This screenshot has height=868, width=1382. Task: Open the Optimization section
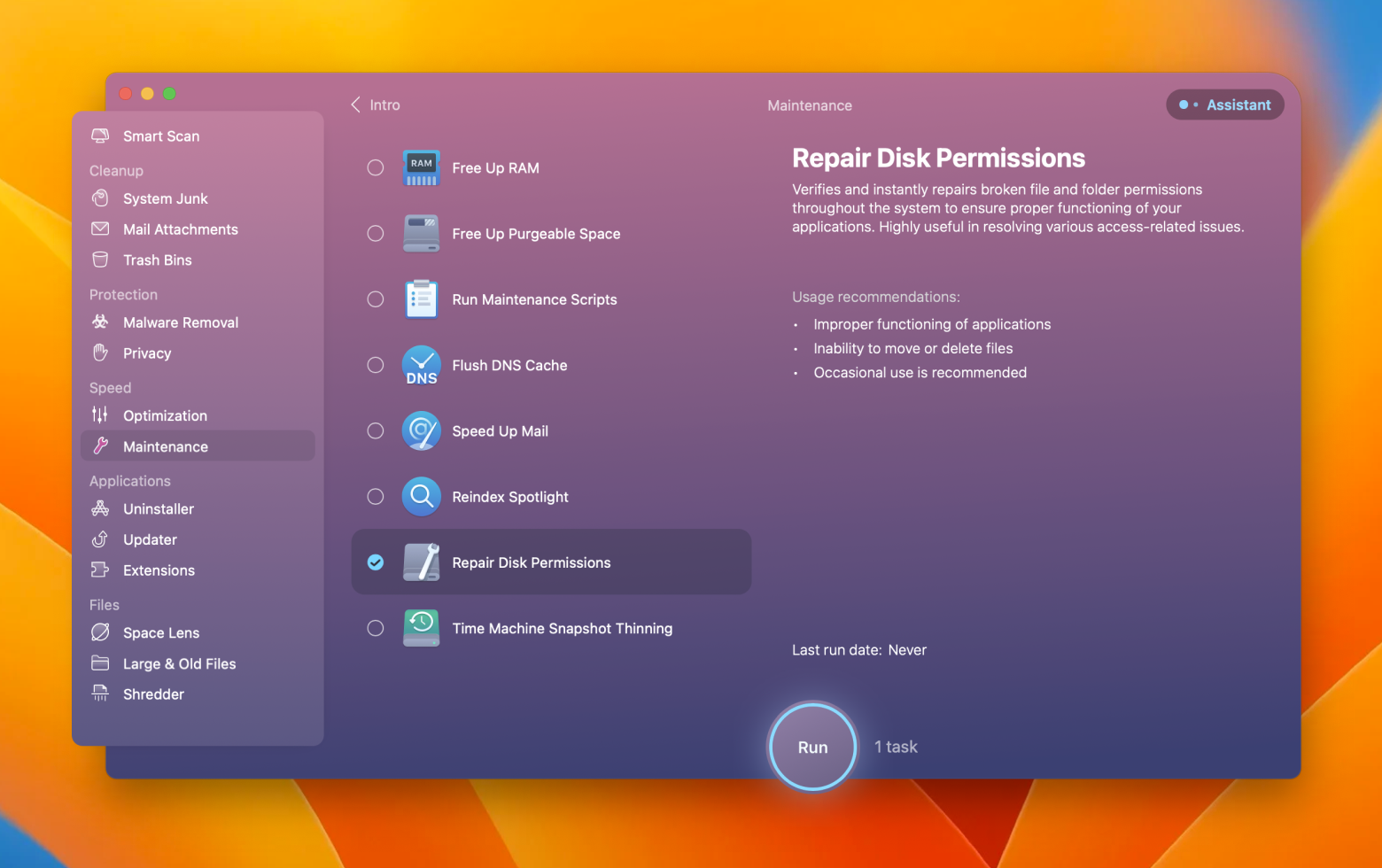(x=165, y=416)
